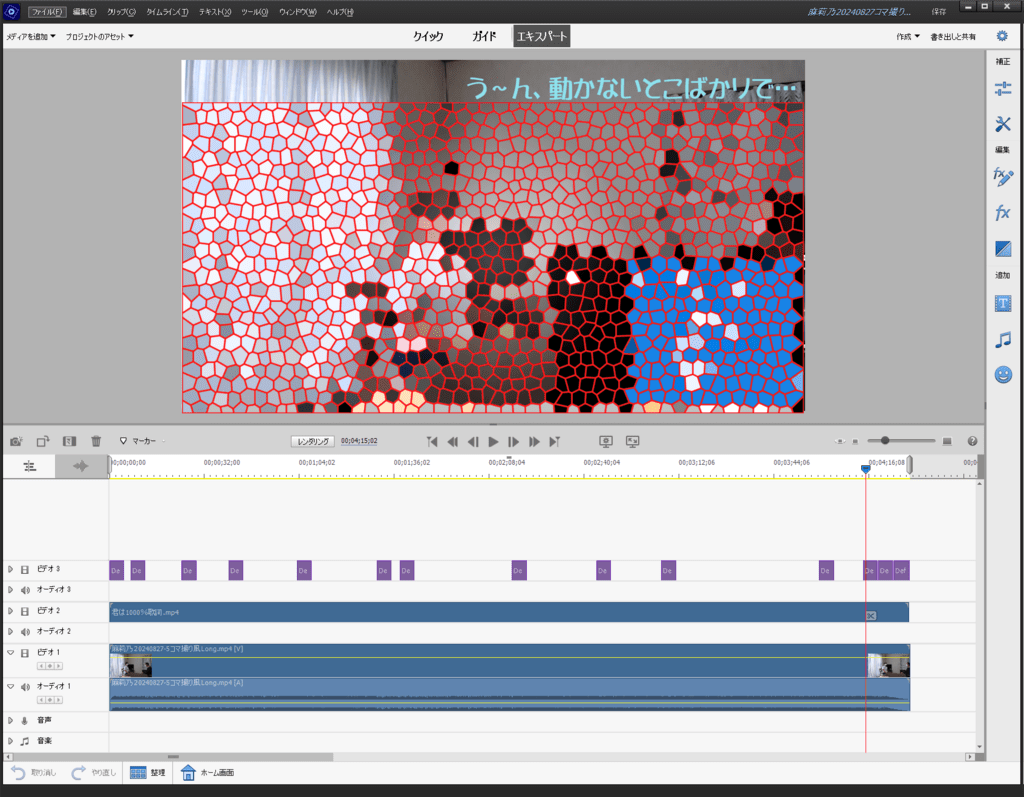This screenshot has width=1024, height=797.
Task: Collapse the ビデオ 1 track
Action: 11,652
